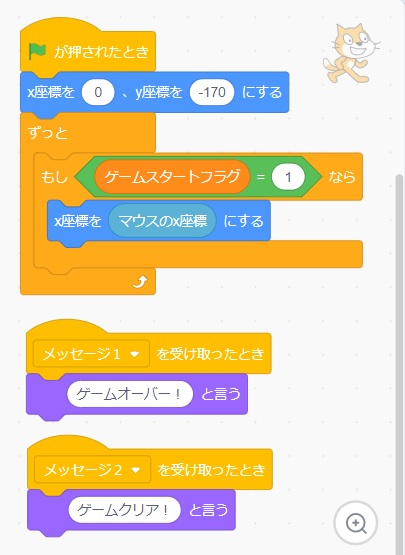The height and width of the screenshot is (555, 405).
Task: Click the green equals operator block
Action: tap(261, 177)
